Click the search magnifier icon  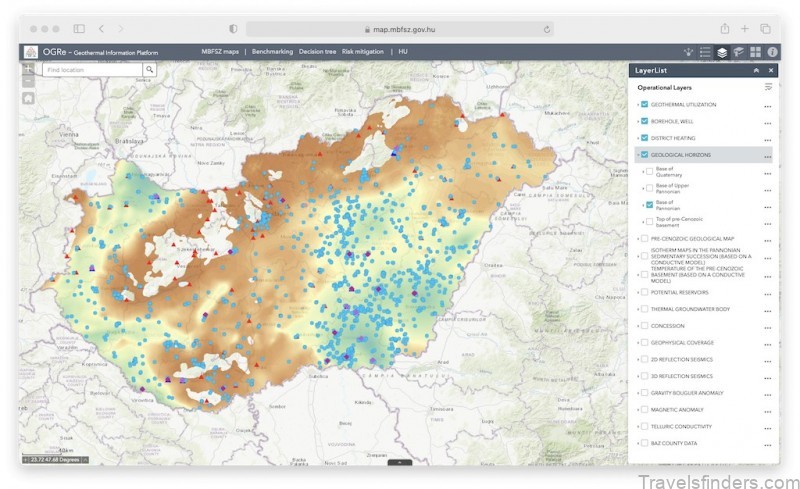click(x=149, y=70)
